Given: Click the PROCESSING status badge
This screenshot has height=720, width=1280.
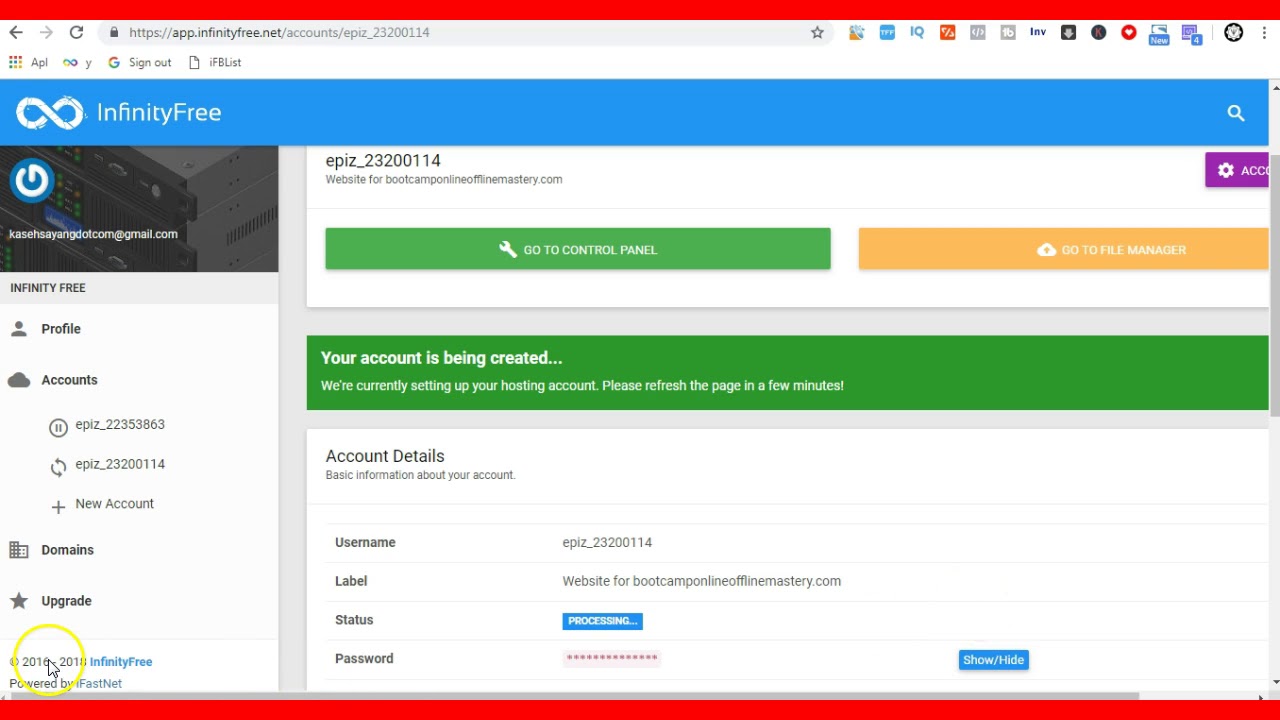Looking at the screenshot, I should [x=602, y=621].
